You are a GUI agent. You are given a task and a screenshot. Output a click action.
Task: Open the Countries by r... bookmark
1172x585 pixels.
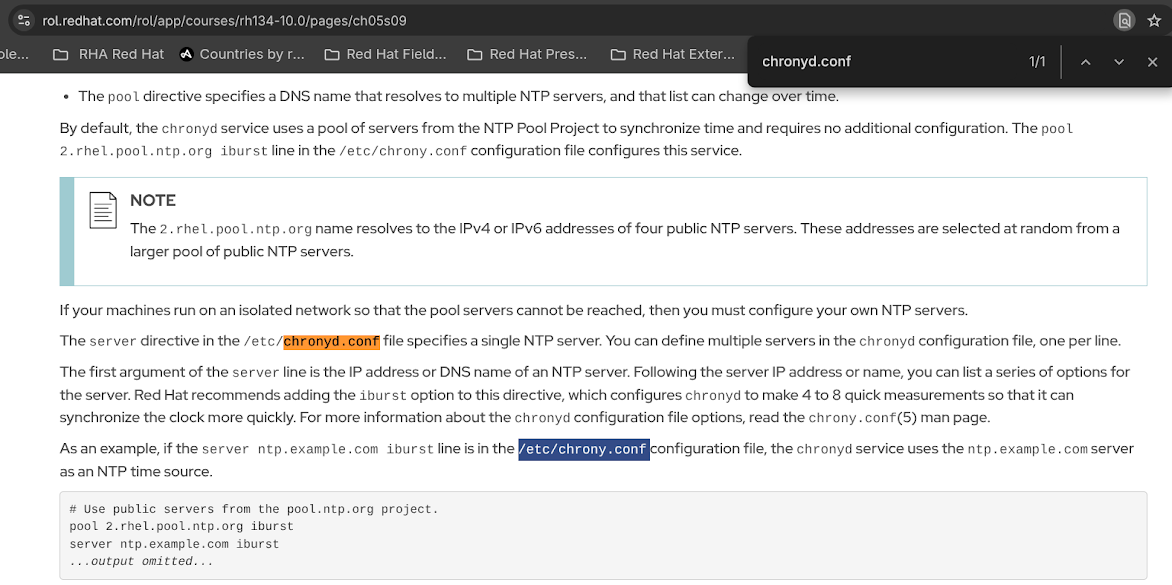[x=242, y=54]
